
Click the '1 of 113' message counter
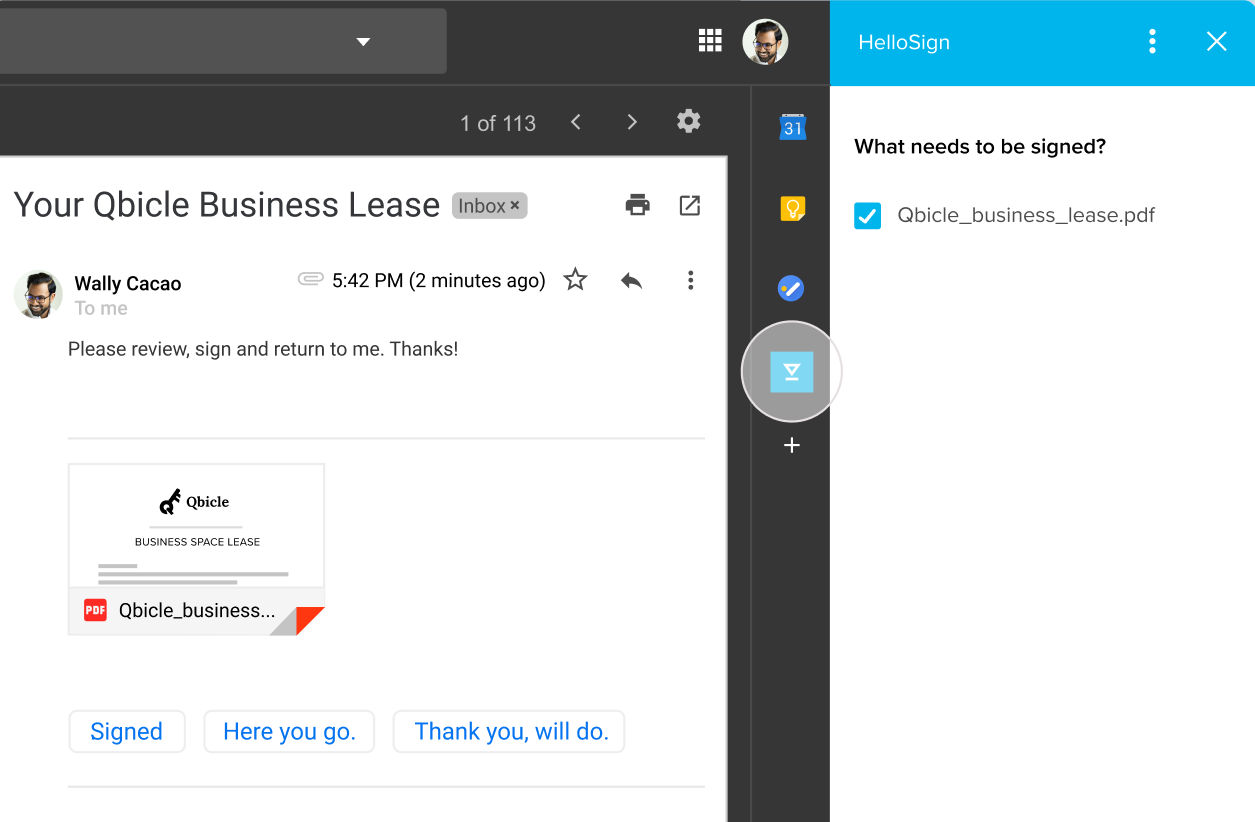coord(498,123)
